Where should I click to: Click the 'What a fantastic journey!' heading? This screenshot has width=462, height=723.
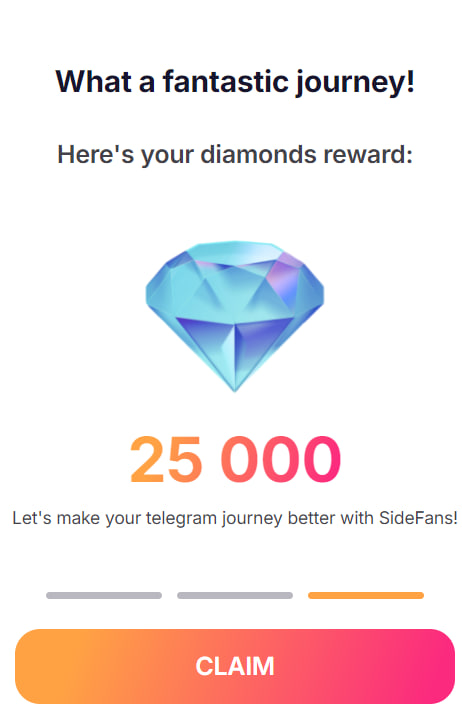click(x=235, y=83)
